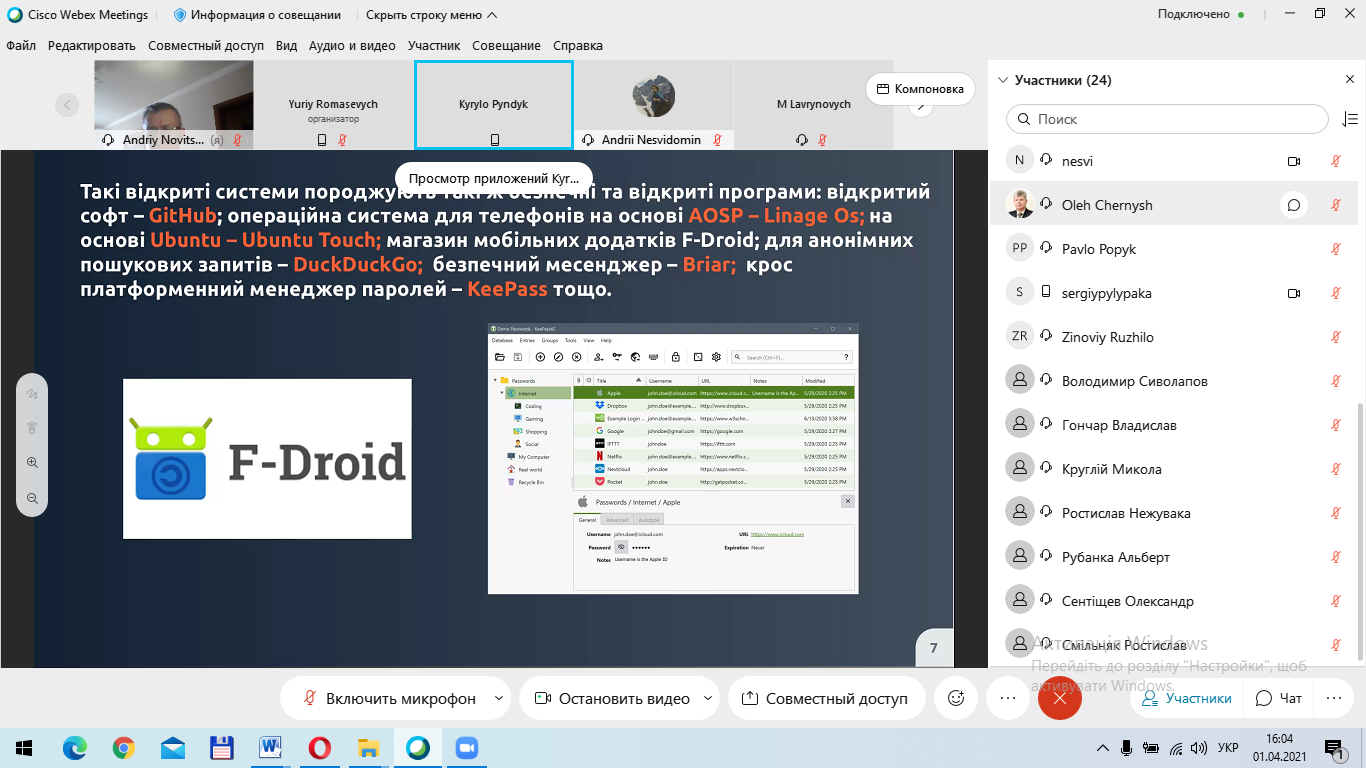
Task: Select participant Володимир Сиволапов
Action: coord(1172,381)
